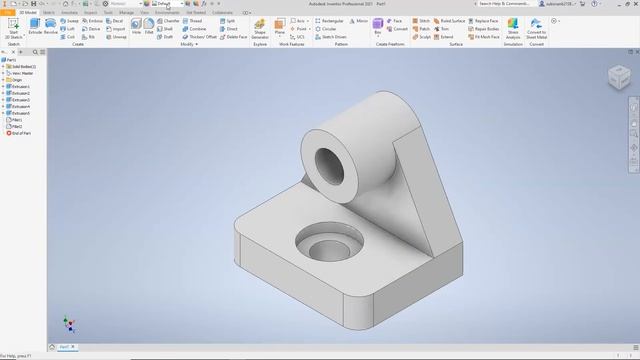
Task: Switch to the Sketch ribbon tab
Action: click(x=49, y=13)
